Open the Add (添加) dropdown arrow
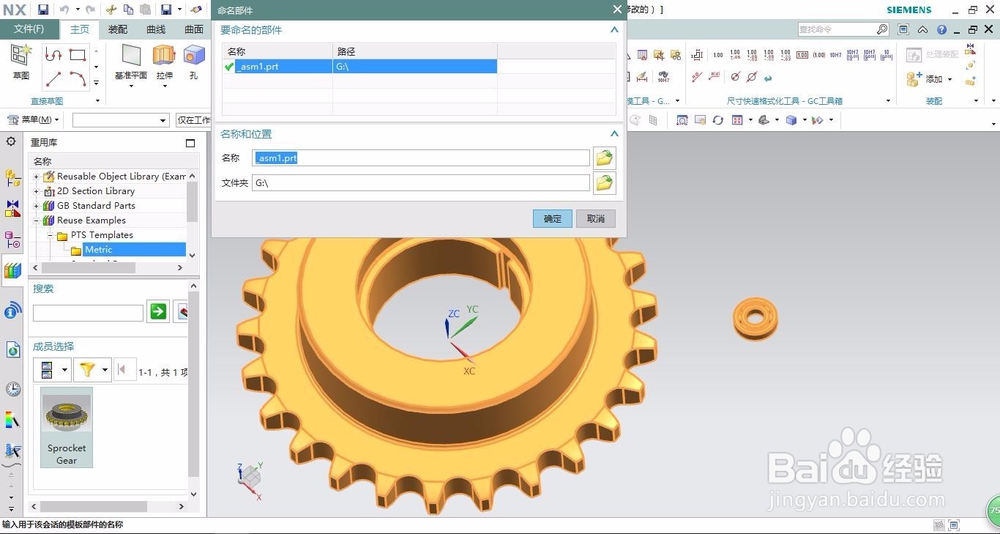The height and width of the screenshot is (534, 1000). (x=950, y=79)
